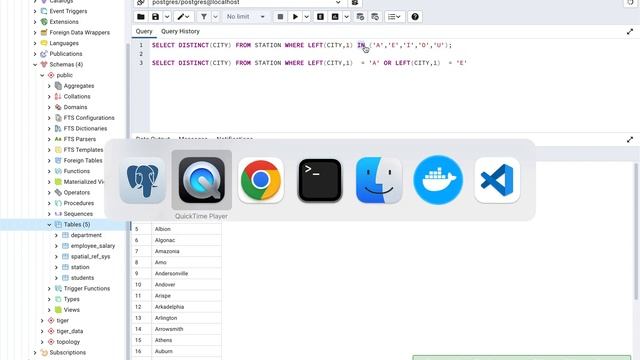Select QuickTime Player in app switcher

pos(202,180)
